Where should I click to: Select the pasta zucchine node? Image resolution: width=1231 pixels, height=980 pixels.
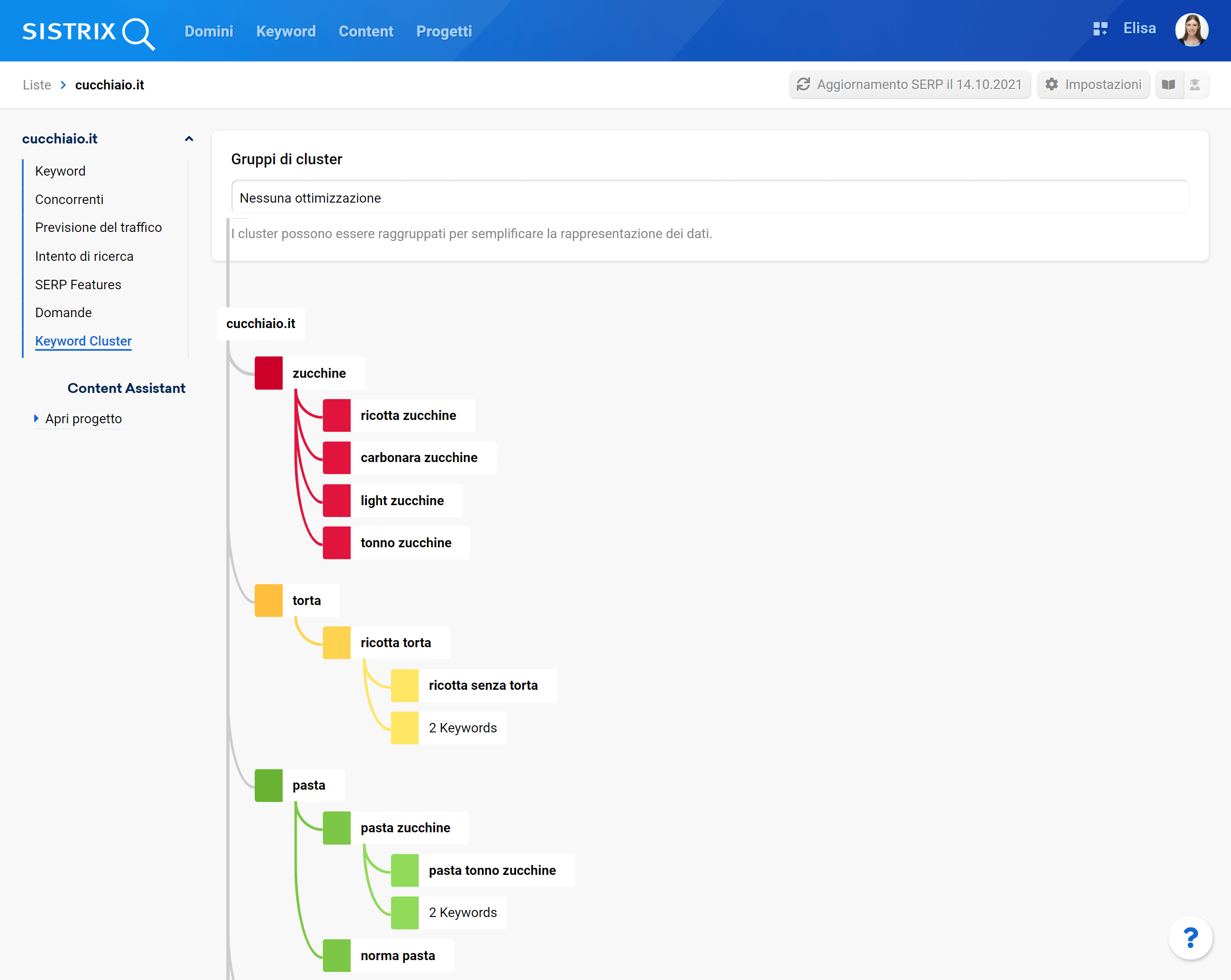coord(405,828)
